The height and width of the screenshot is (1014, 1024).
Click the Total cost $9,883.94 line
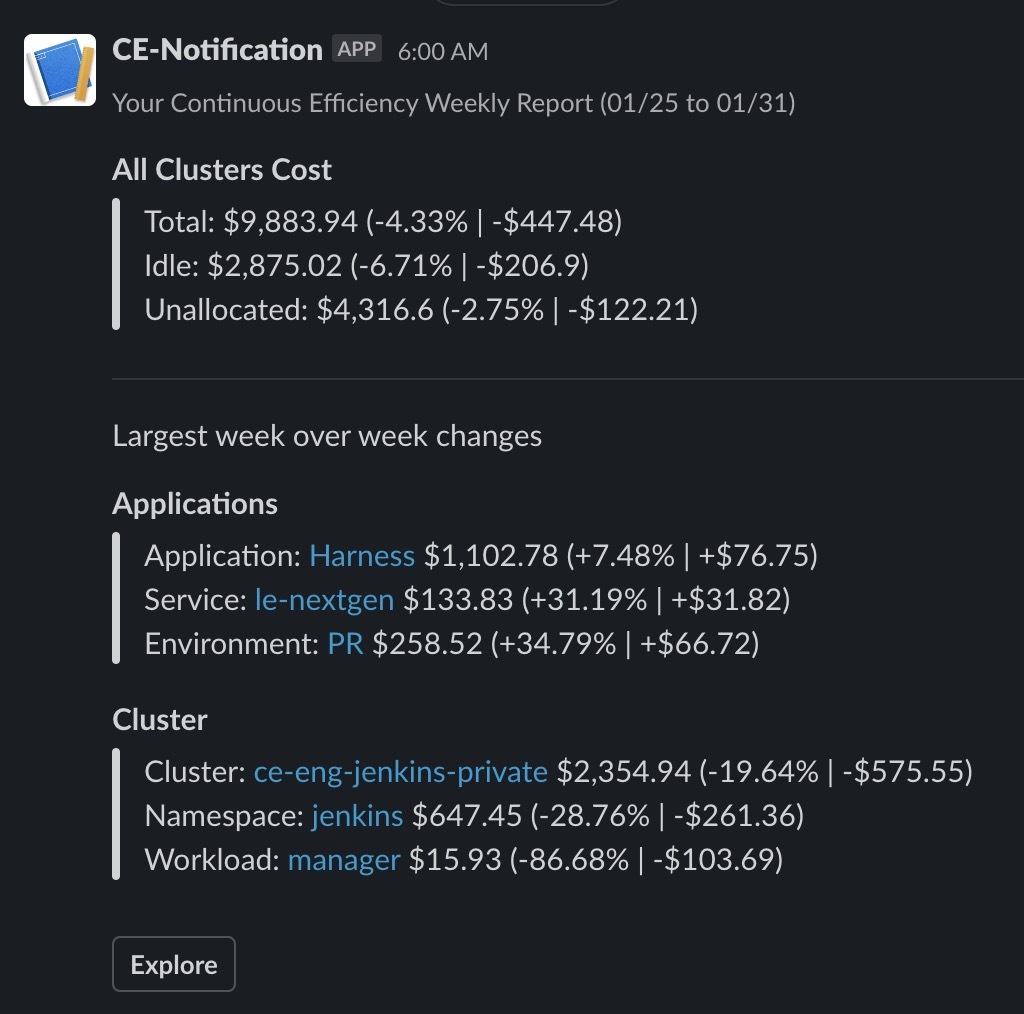pyautogui.click(x=383, y=222)
